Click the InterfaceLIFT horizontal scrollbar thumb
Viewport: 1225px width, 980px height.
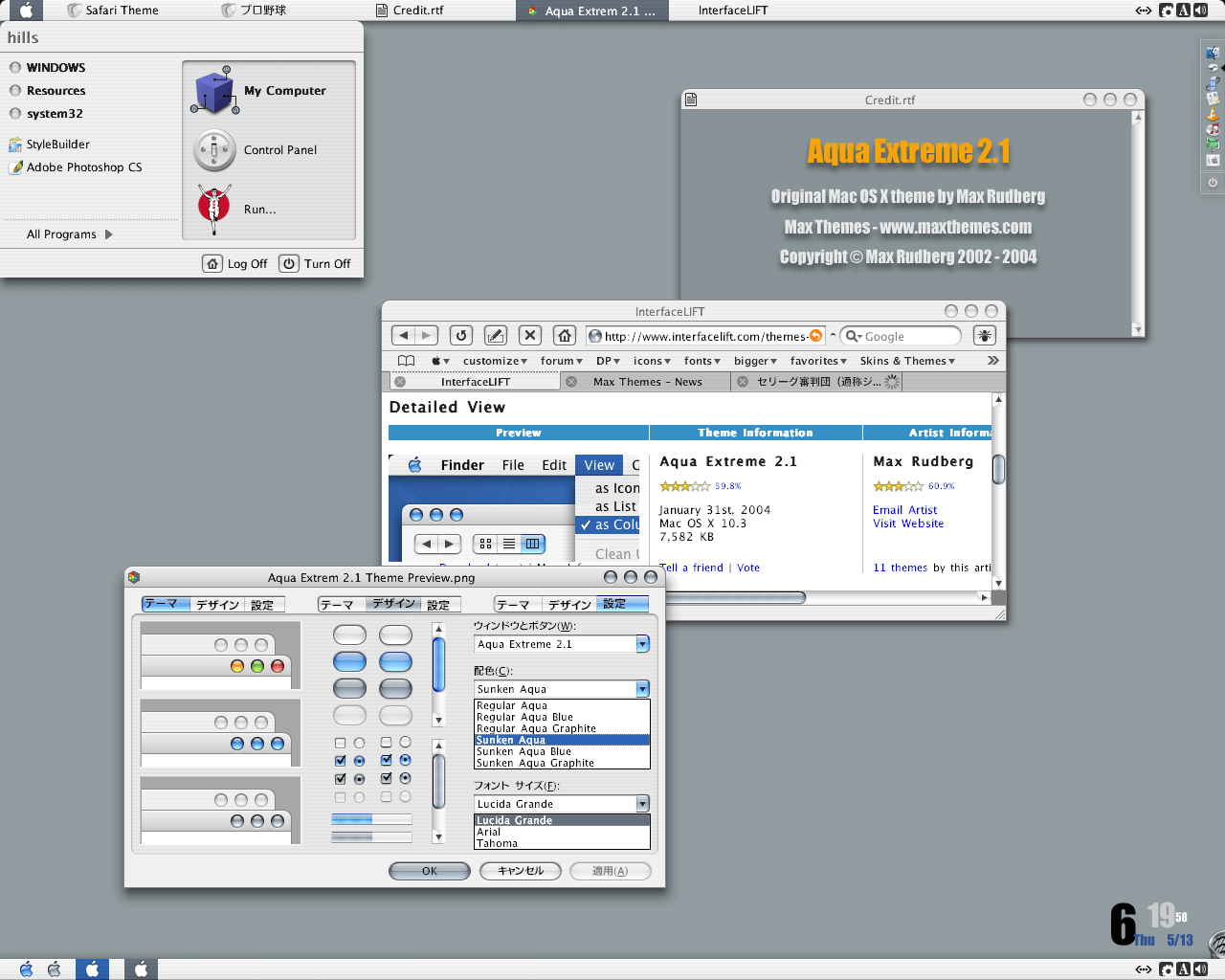point(735,597)
